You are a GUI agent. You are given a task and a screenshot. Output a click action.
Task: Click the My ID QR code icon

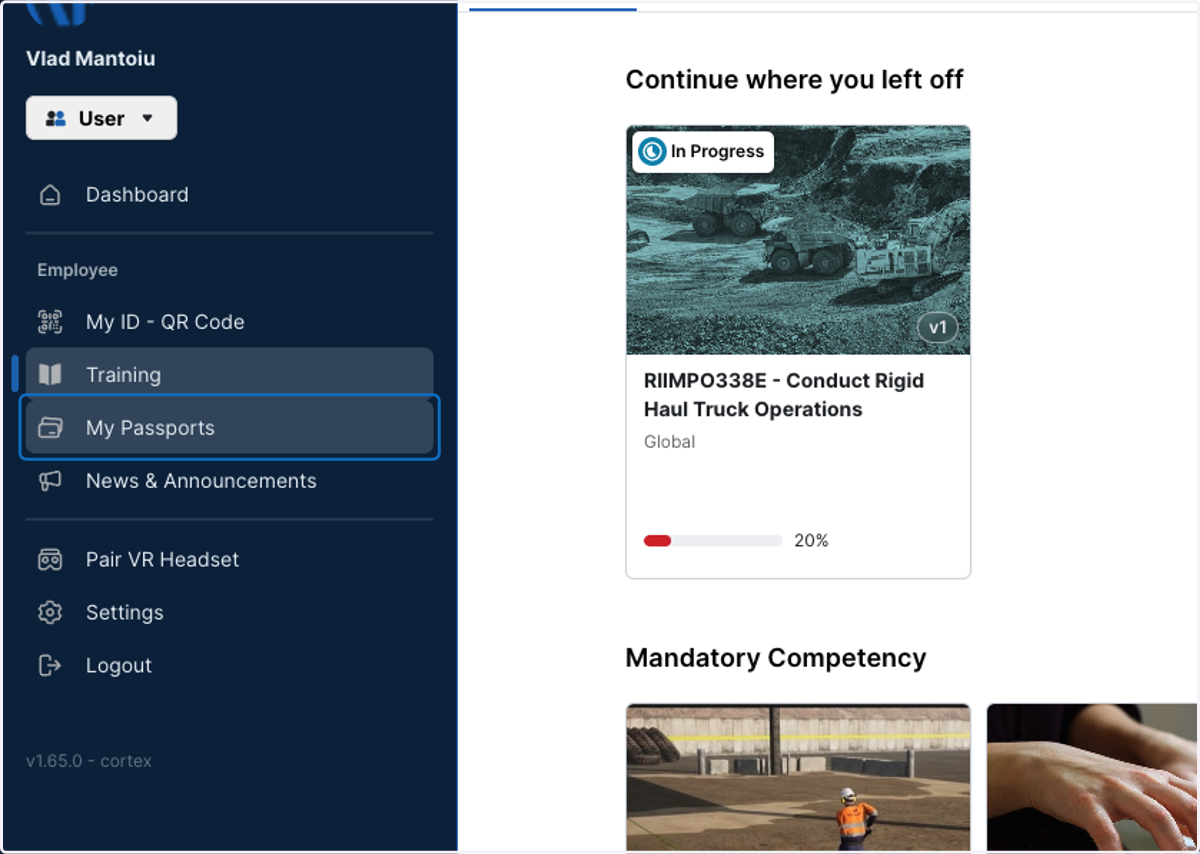click(50, 322)
